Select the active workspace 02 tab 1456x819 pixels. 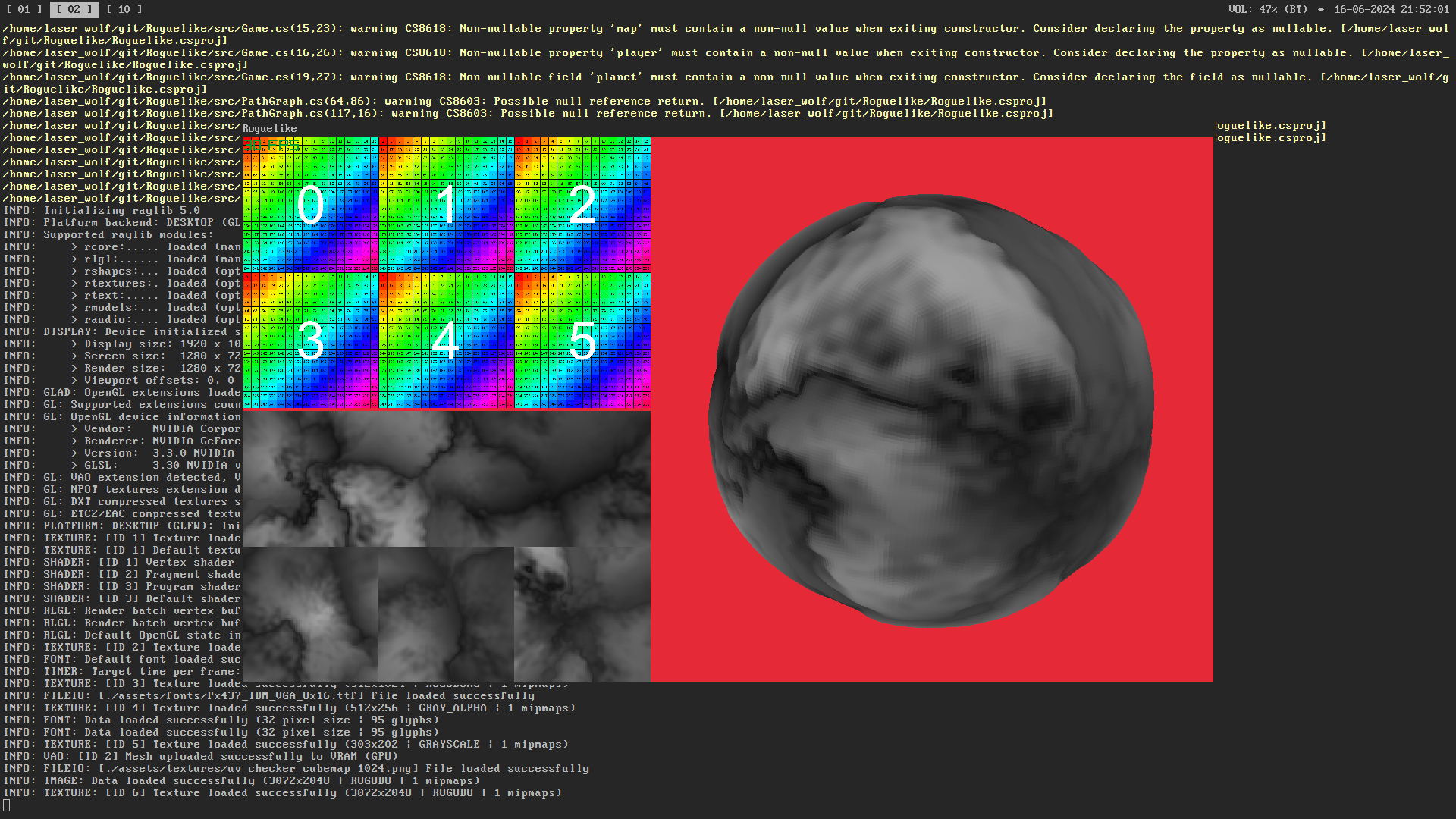[74, 10]
